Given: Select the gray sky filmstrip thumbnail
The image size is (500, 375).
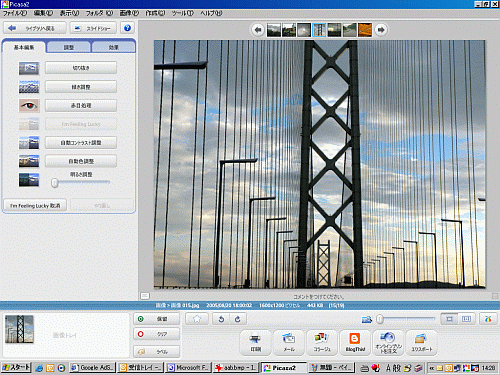Looking at the screenshot, I should click(304, 30).
